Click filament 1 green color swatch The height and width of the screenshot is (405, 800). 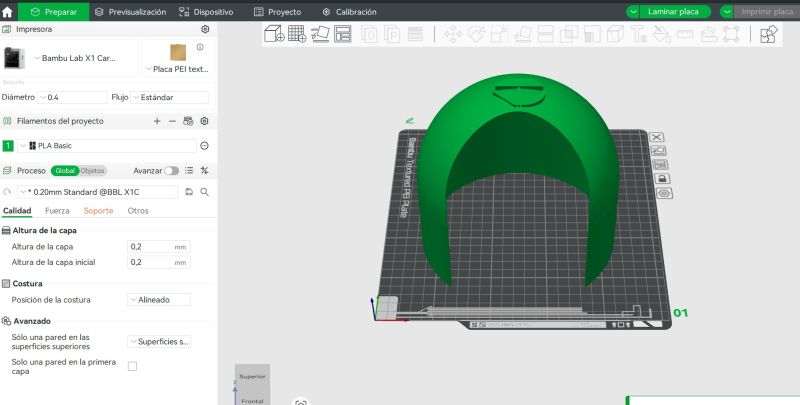point(8,146)
